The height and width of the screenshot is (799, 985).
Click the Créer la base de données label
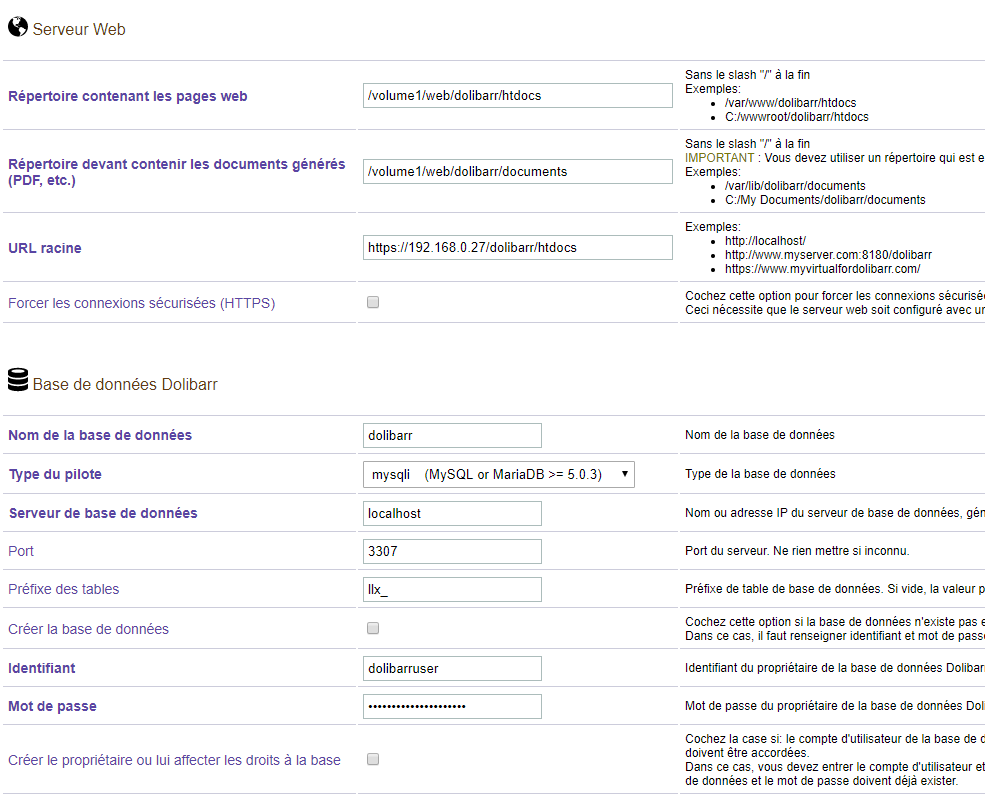89,629
